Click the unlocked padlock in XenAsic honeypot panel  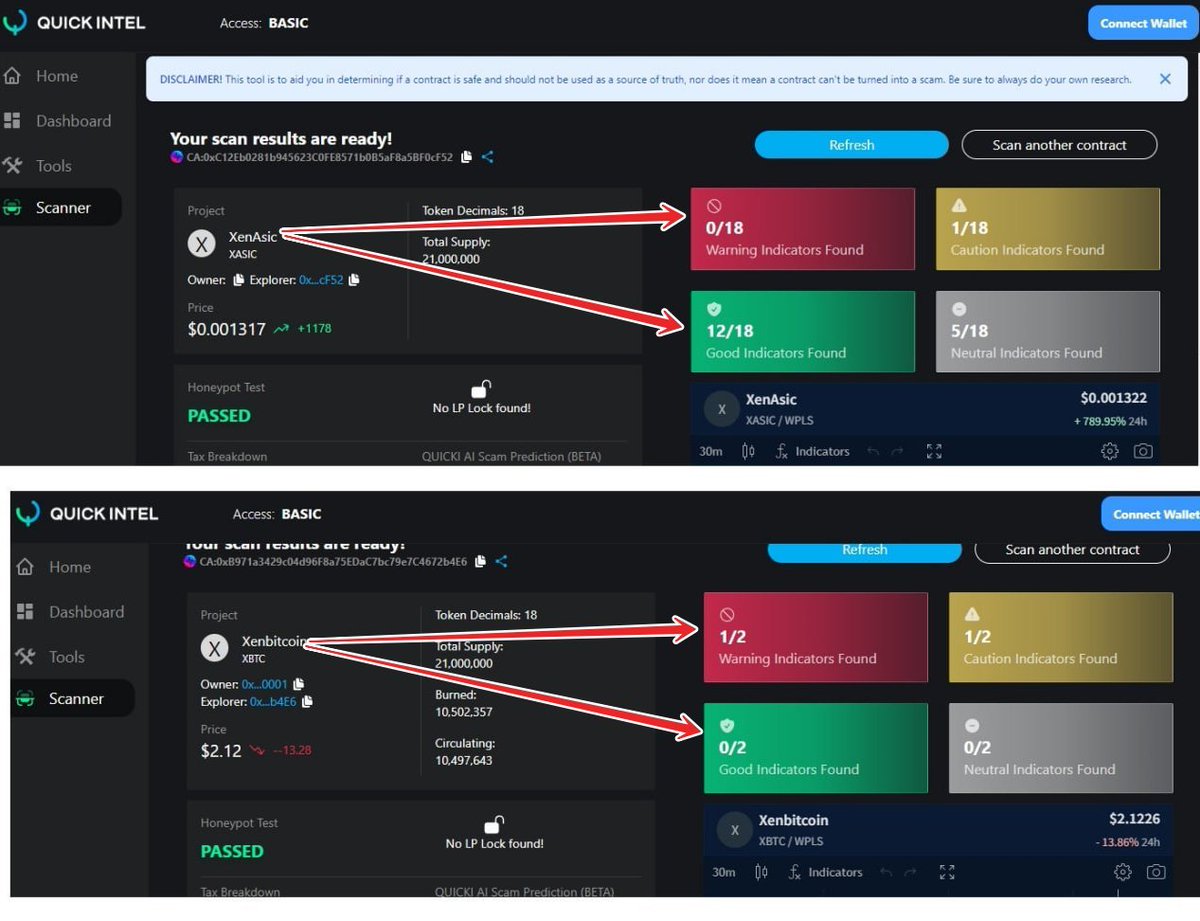coord(481,389)
